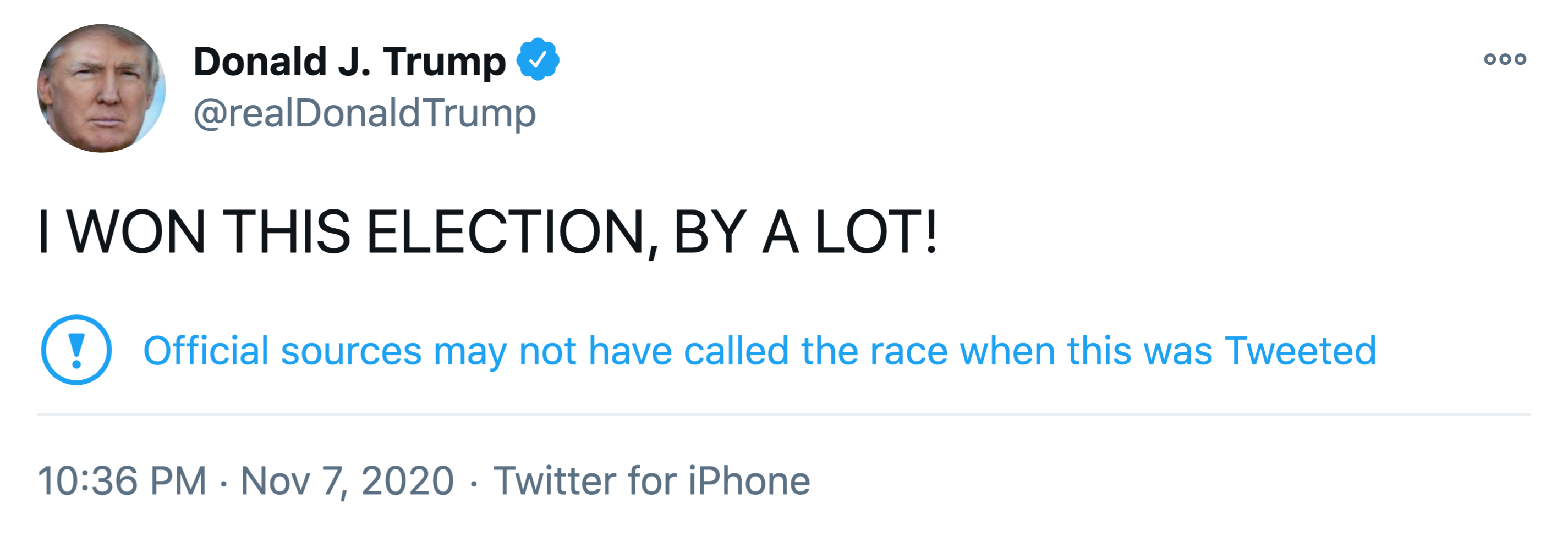Click the word Official in the warning label
The width and height of the screenshot is (1568, 542).
point(206,351)
